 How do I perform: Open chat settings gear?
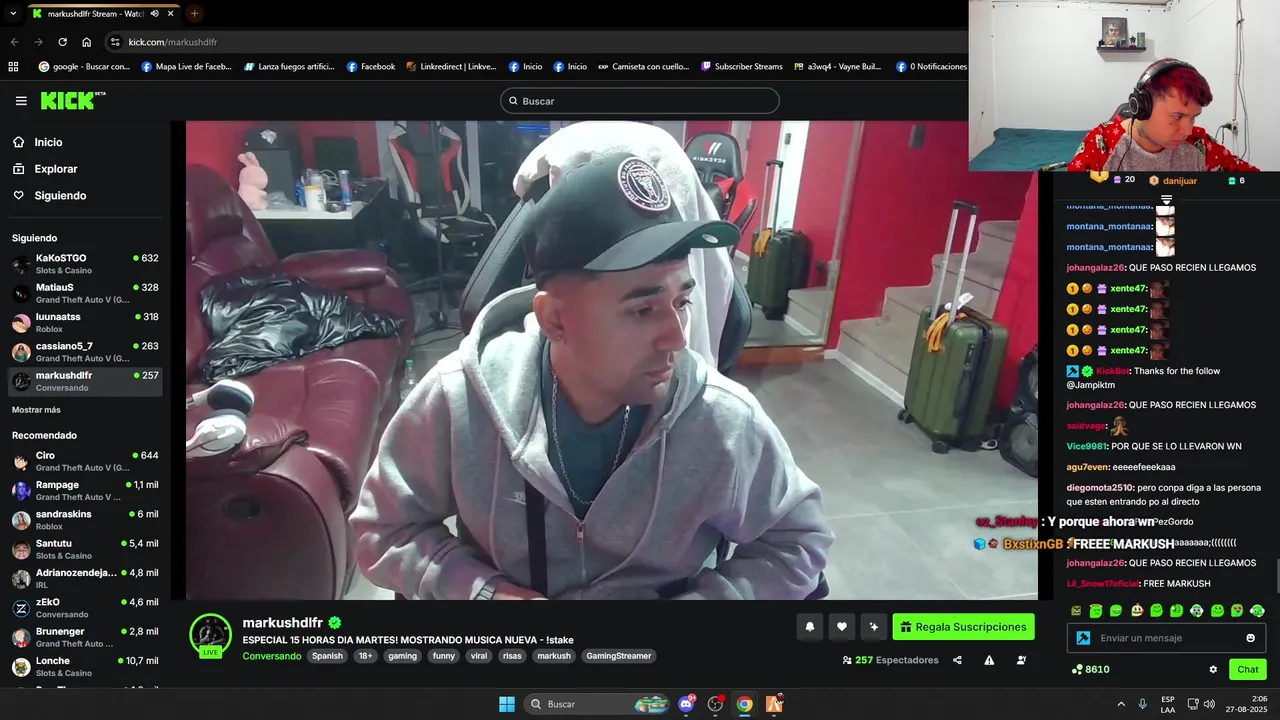pos(1213,669)
